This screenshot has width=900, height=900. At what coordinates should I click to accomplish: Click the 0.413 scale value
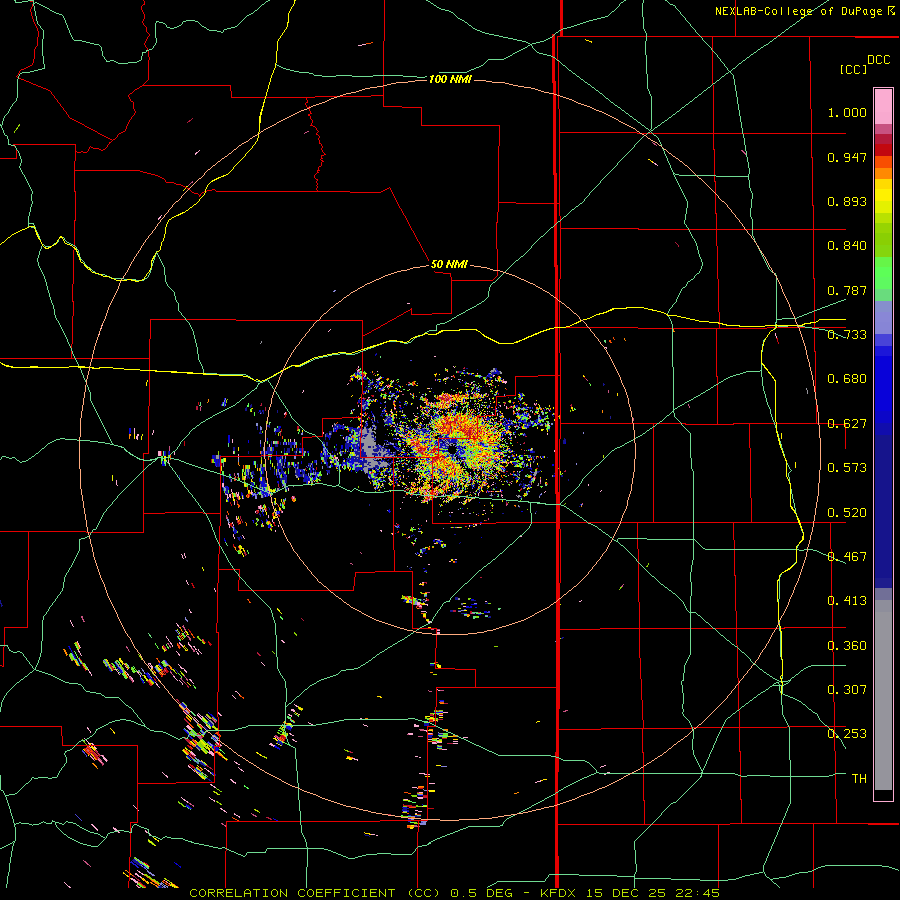847,601
